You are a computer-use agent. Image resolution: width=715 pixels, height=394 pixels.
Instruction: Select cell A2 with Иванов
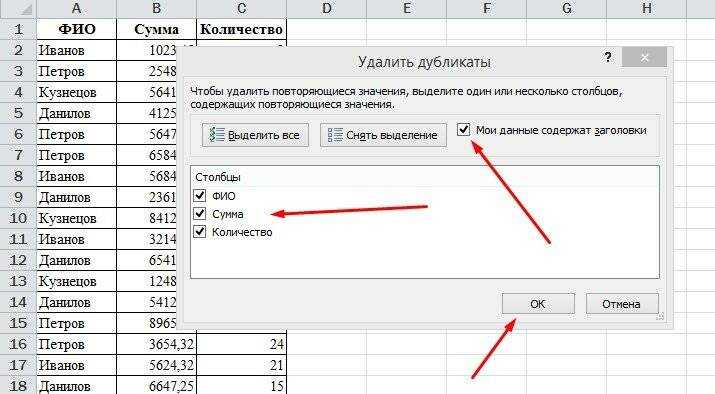point(77,50)
